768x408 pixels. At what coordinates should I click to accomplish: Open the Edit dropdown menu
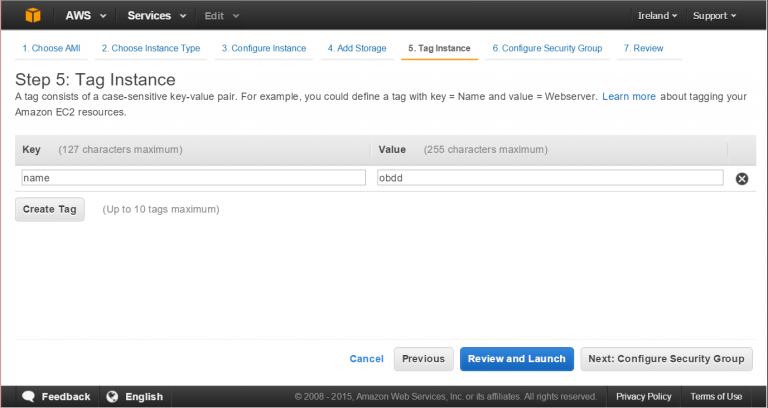[221, 16]
